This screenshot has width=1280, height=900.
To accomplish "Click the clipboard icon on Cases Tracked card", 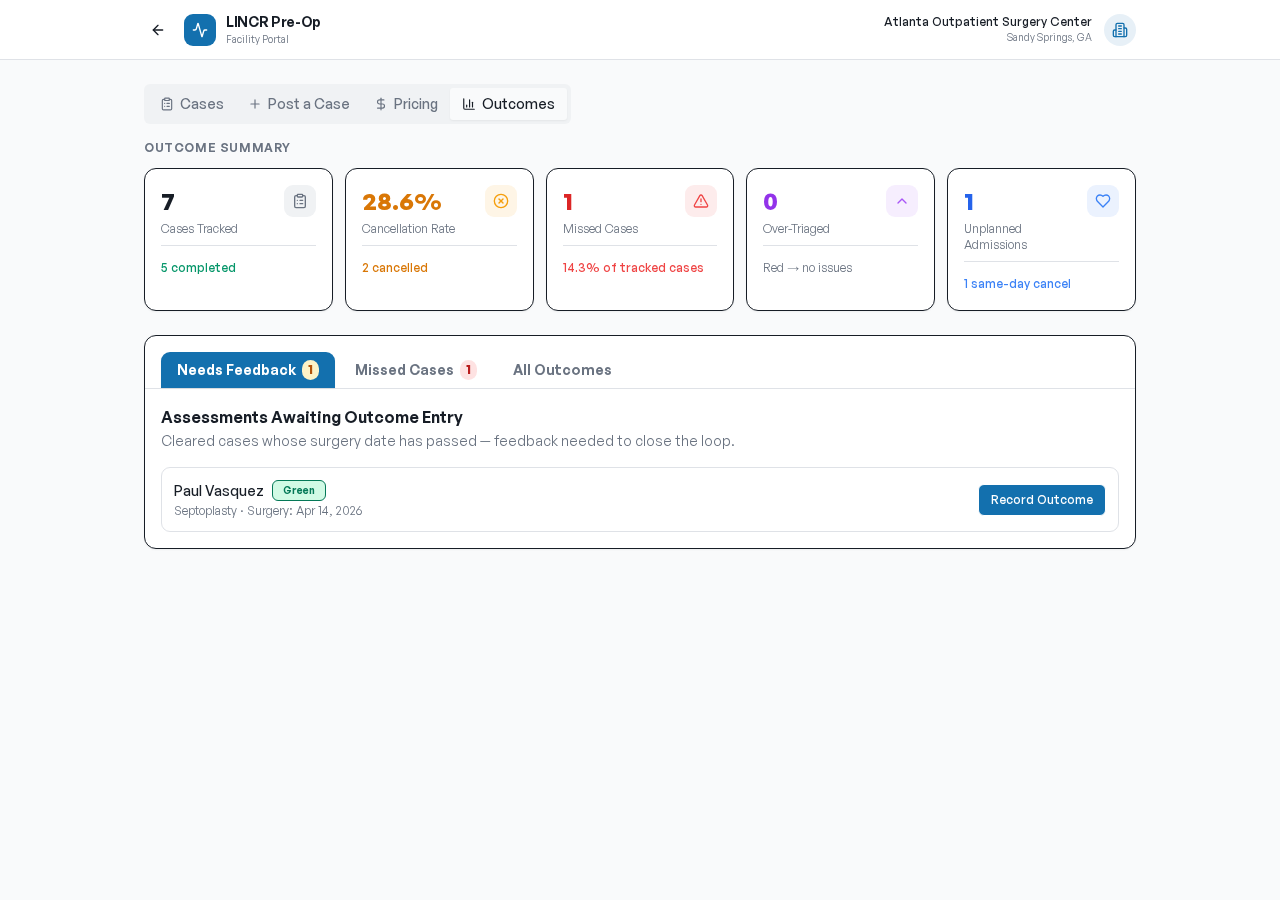I will click(x=300, y=201).
